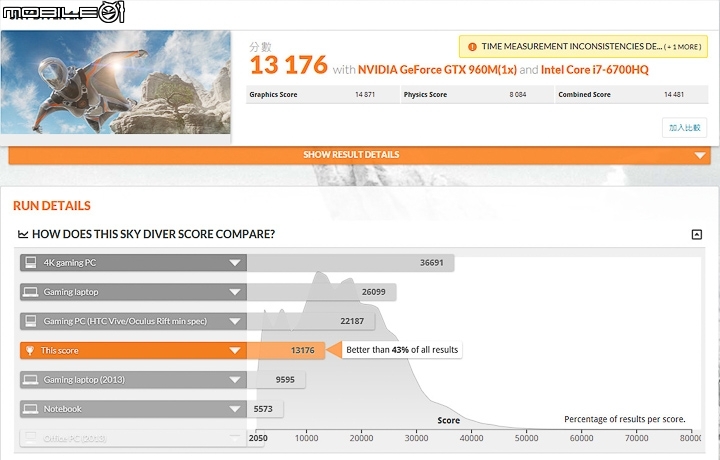Click the main score 13 176
The image size is (720, 460).
[x=289, y=65]
